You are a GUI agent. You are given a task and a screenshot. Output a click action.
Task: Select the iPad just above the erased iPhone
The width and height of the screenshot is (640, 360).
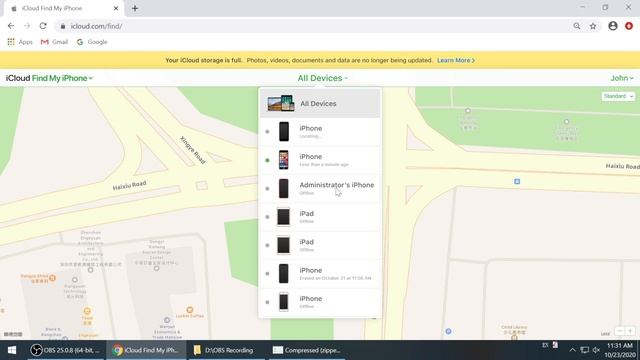(x=320, y=245)
